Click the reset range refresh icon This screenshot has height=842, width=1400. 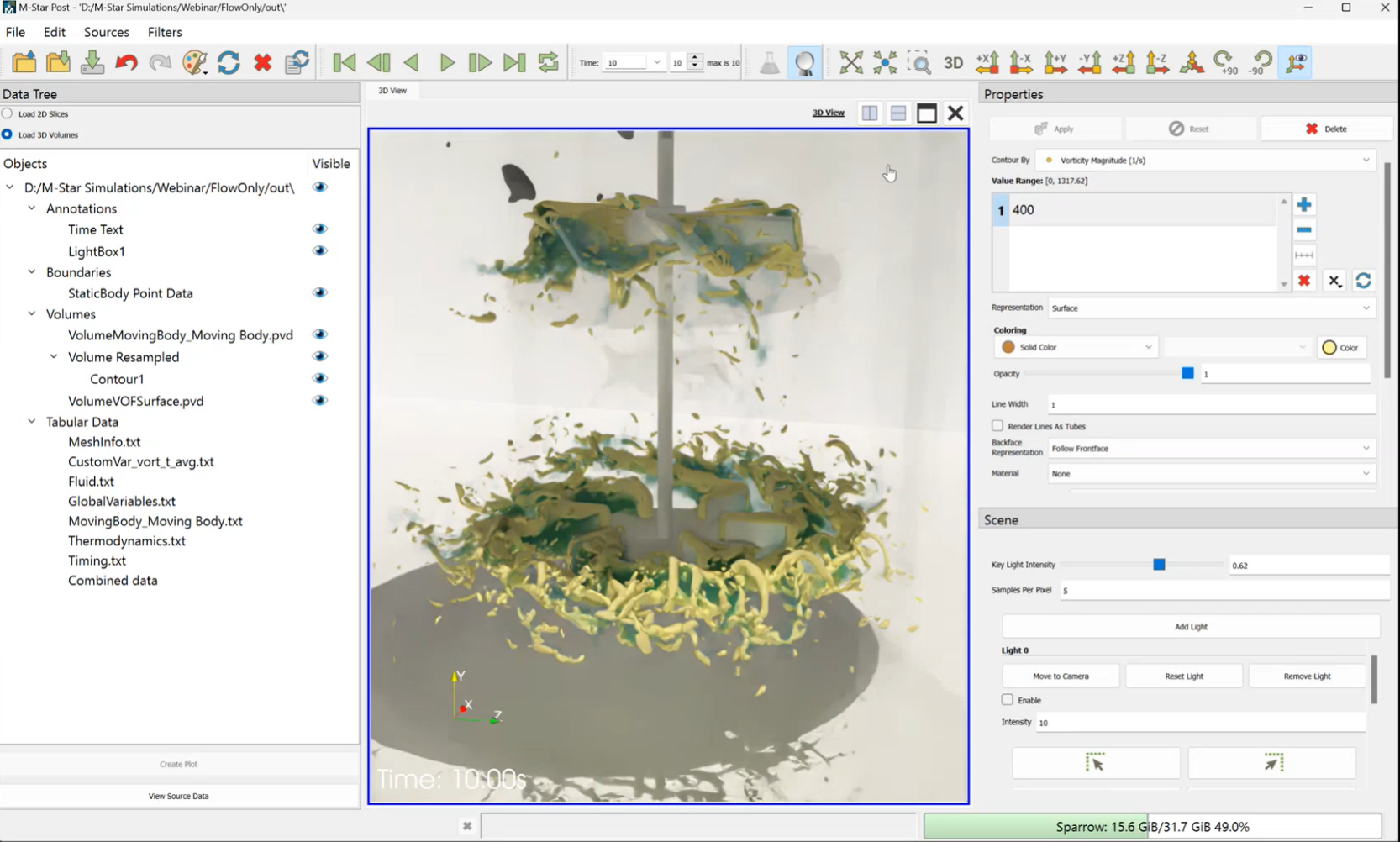tap(1363, 281)
